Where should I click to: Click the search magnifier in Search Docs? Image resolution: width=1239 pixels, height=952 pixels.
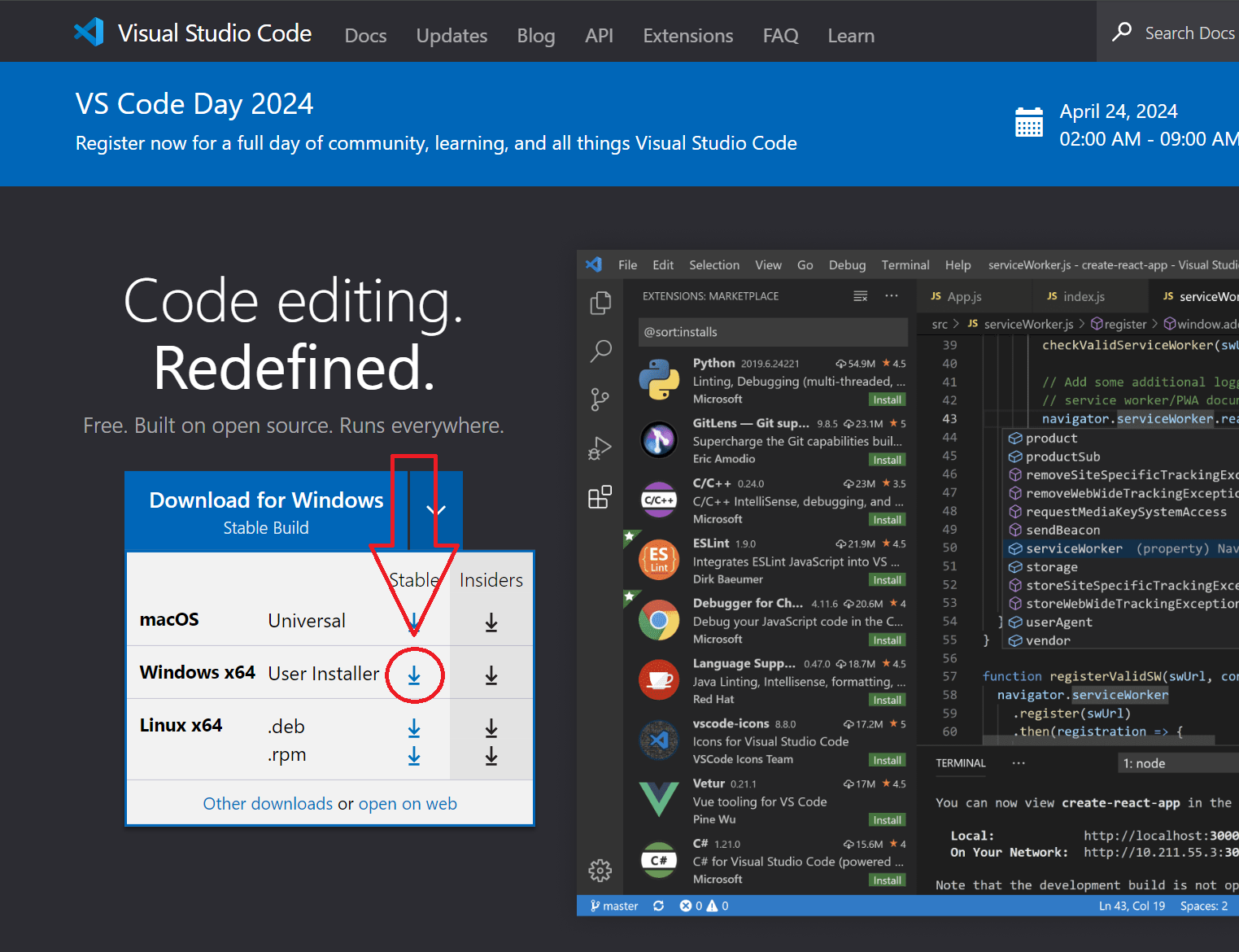pyautogui.click(x=1121, y=33)
